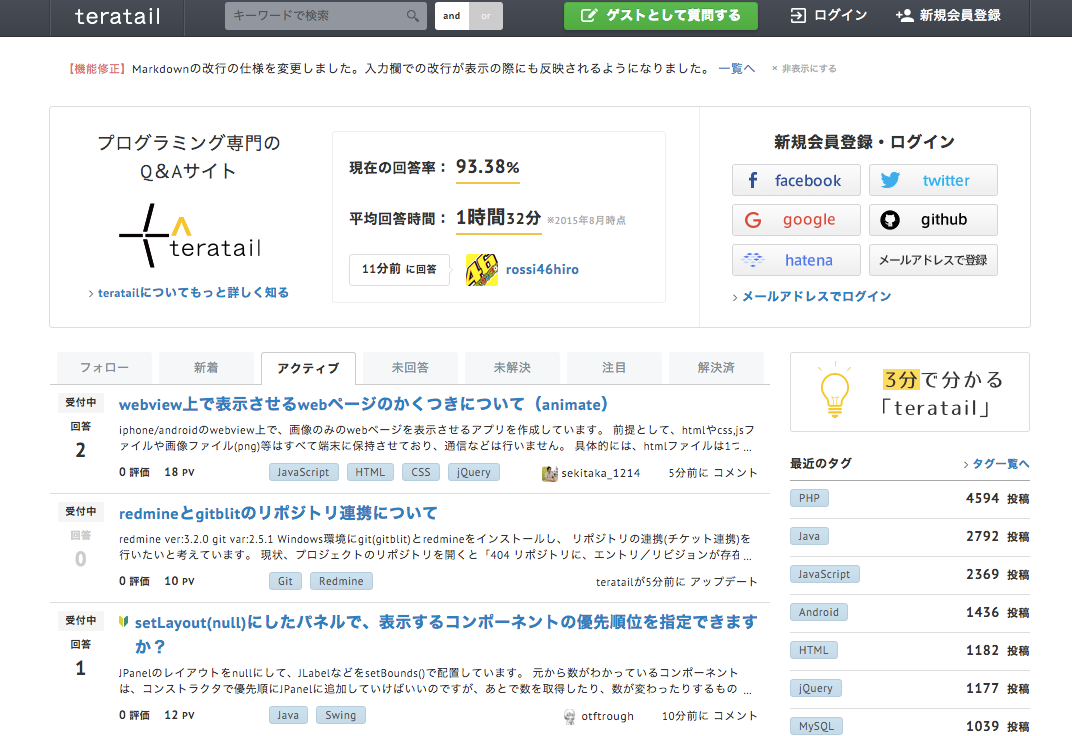Click the '10分前に コメント' text
The height and width of the screenshot is (736, 1072).
(710, 716)
